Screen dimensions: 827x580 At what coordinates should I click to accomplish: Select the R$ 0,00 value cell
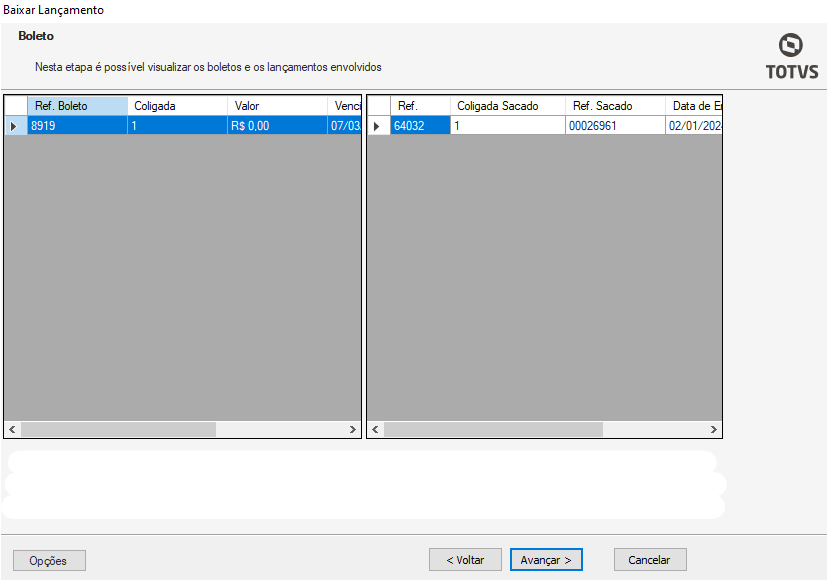pos(277,126)
